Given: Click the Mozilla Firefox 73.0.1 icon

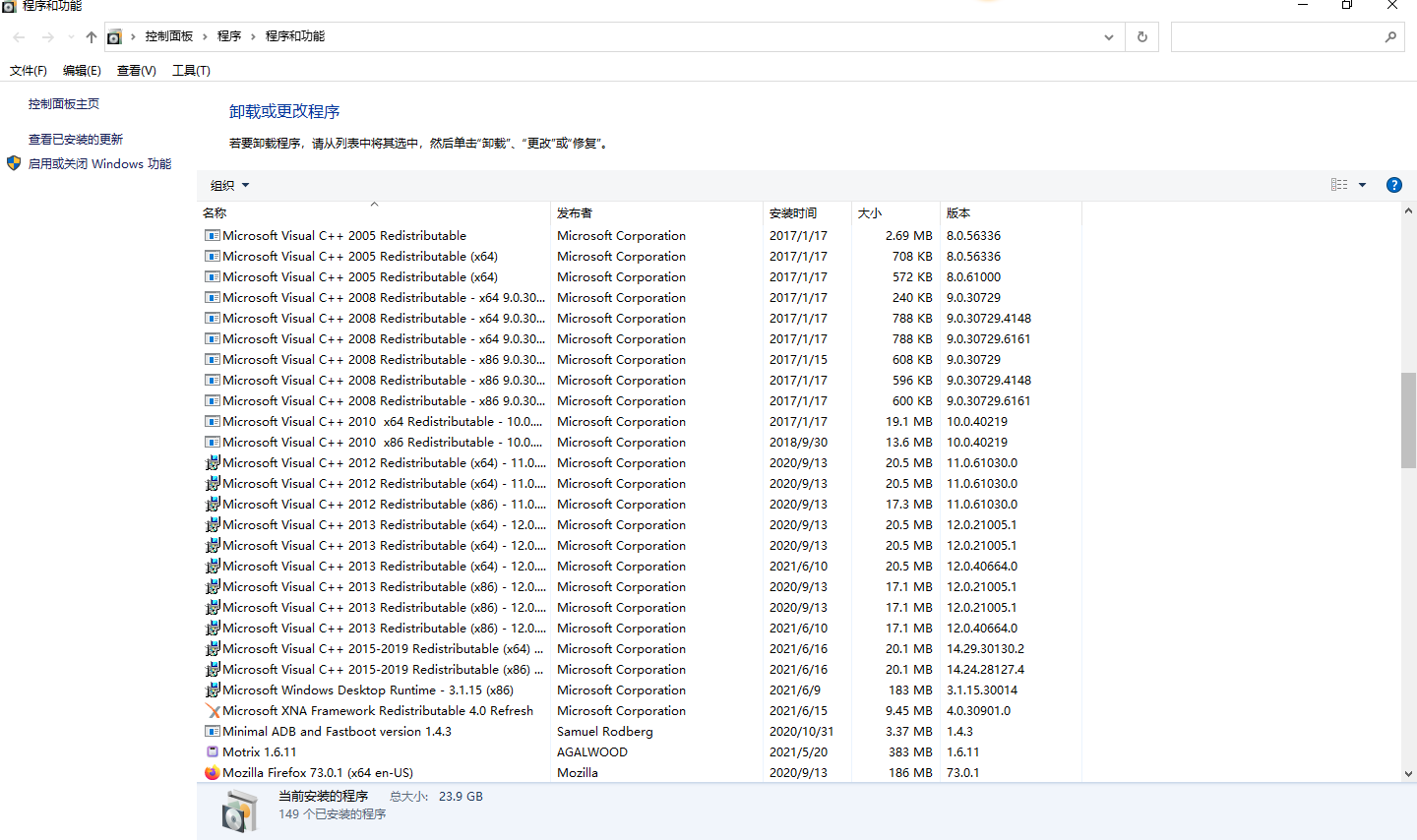Looking at the screenshot, I should click(x=212, y=772).
